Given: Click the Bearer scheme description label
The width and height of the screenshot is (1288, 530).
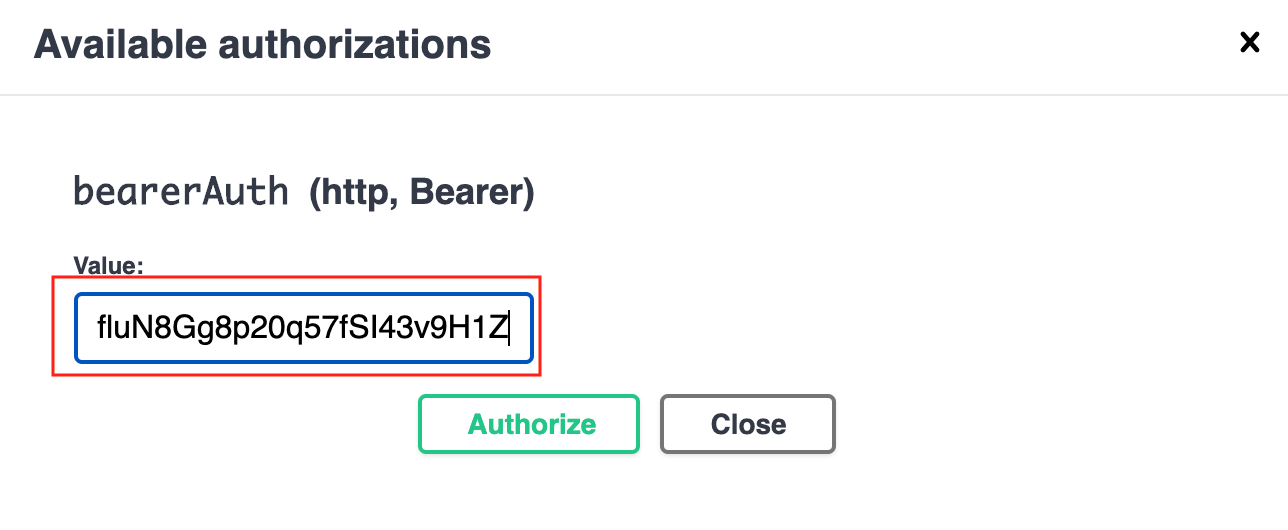Looking at the screenshot, I should click(x=421, y=192).
